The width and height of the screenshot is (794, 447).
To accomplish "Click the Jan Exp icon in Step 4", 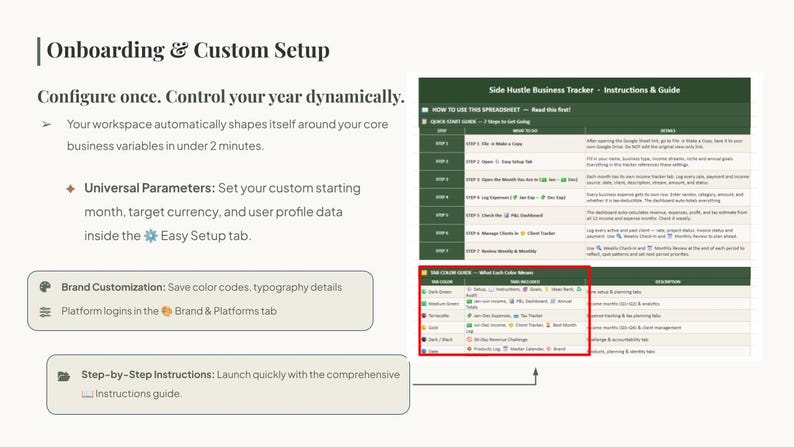I will coord(515,197).
